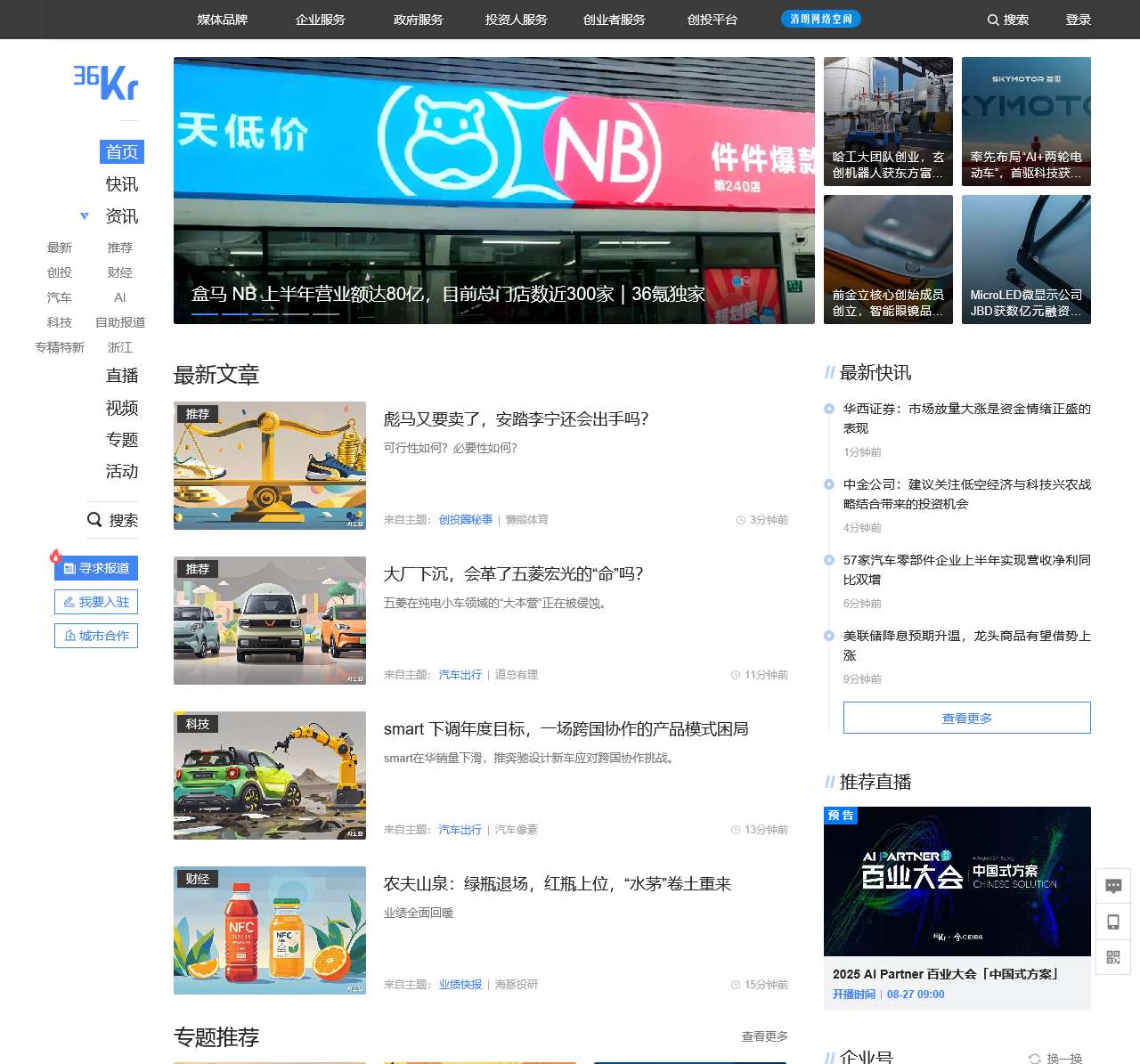Open 大厂下沉 五菱宏光 article title
Screen dimensions: 1140x1064
click(x=514, y=574)
